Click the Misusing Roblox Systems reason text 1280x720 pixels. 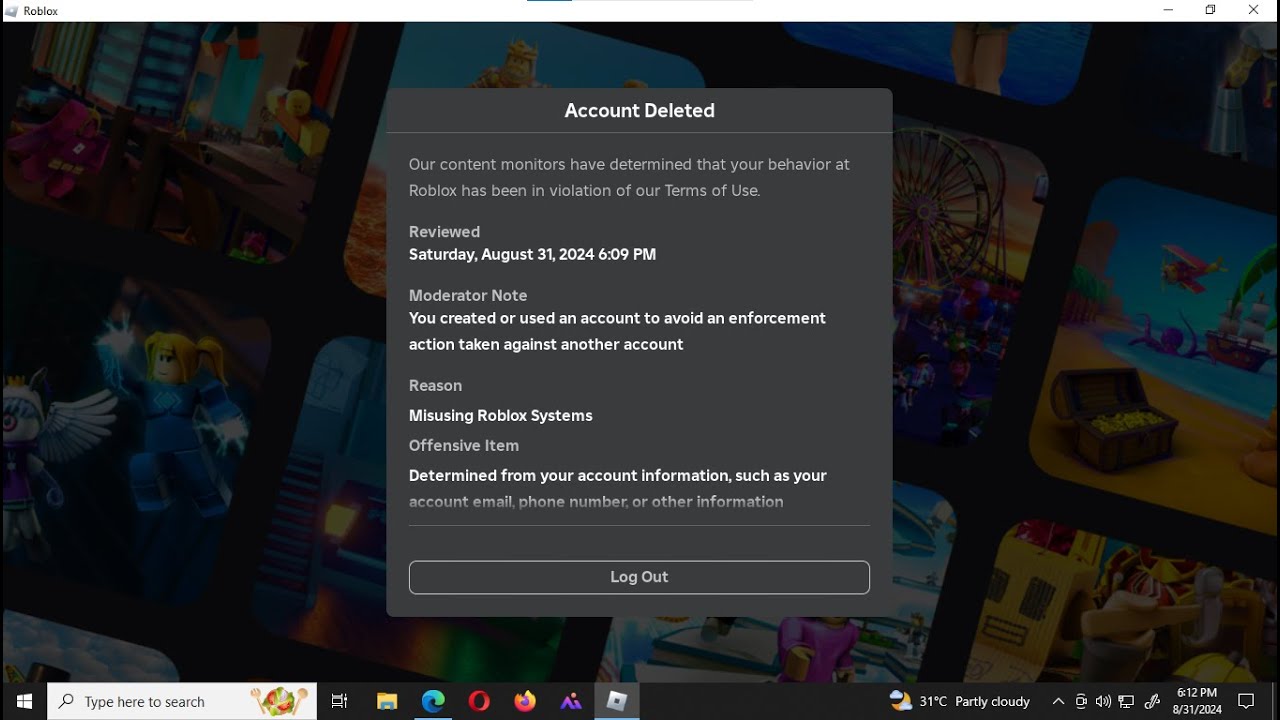pyautogui.click(x=500, y=416)
